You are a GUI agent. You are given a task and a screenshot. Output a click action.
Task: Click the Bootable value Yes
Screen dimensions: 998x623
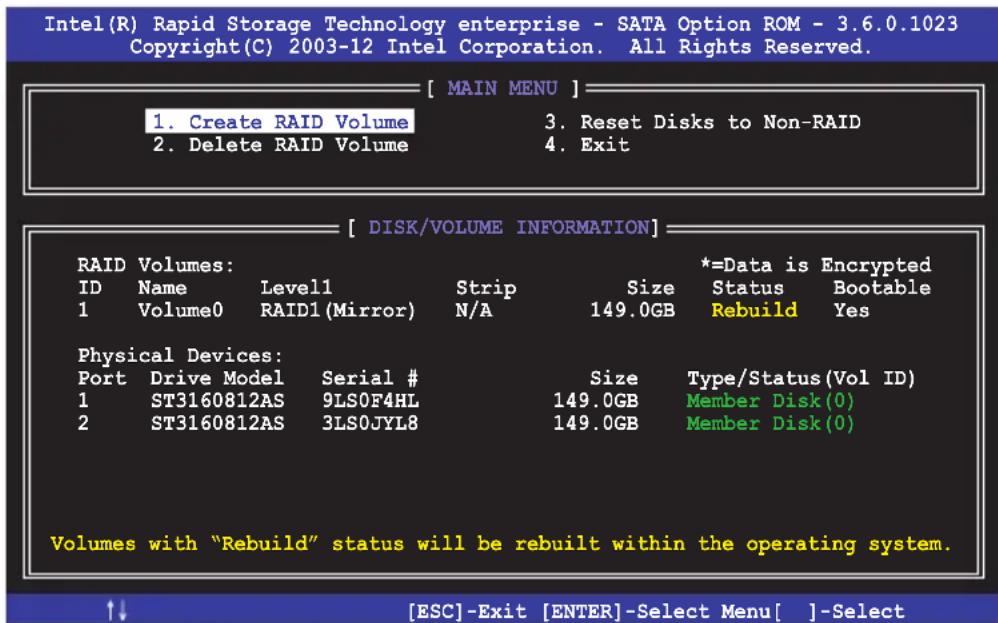[x=851, y=310]
